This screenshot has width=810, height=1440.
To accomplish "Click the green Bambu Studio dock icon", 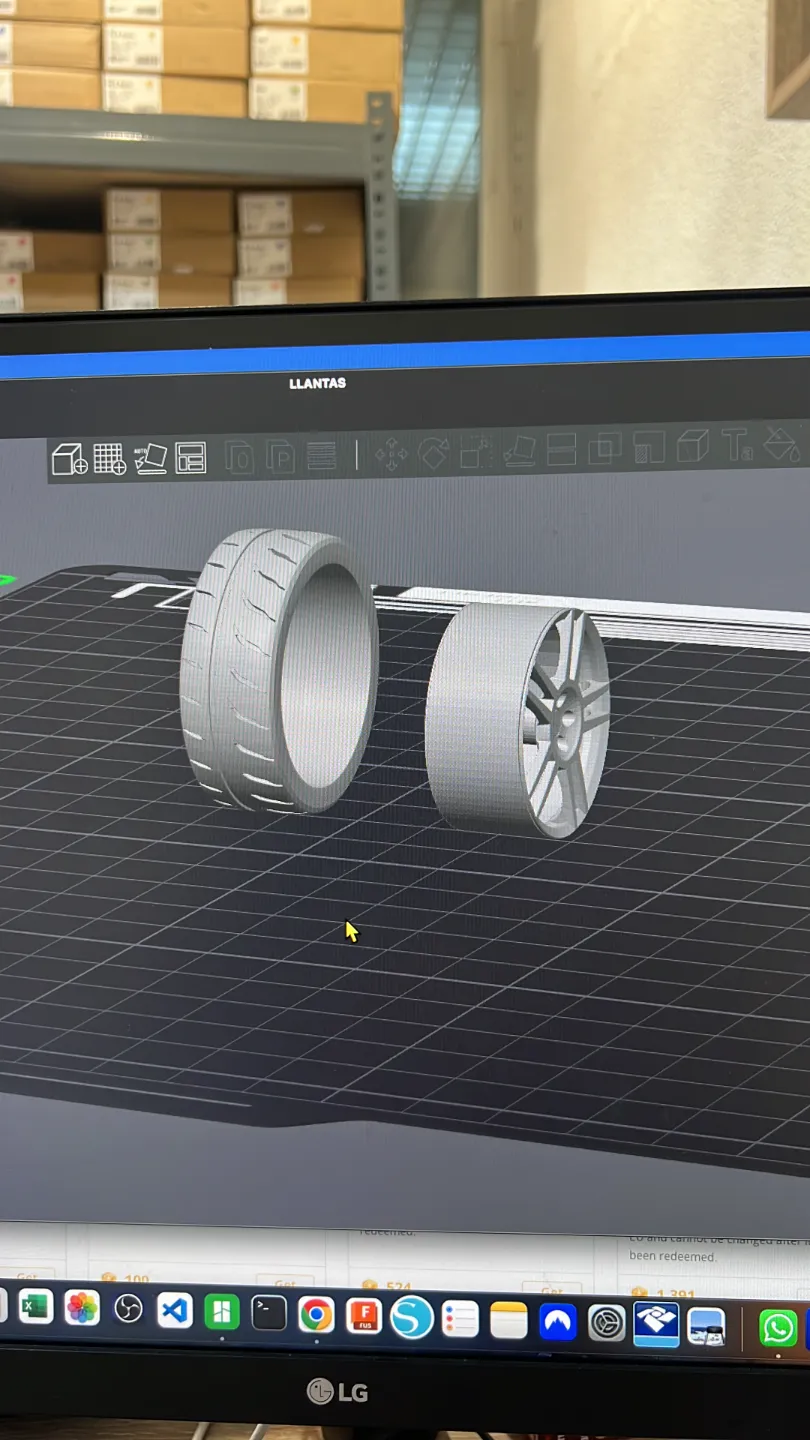I will tap(221, 1312).
